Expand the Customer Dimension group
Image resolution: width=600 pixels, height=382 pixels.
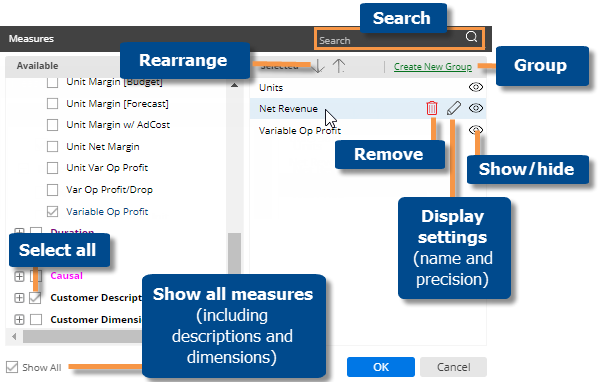click(x=19, y=319)
